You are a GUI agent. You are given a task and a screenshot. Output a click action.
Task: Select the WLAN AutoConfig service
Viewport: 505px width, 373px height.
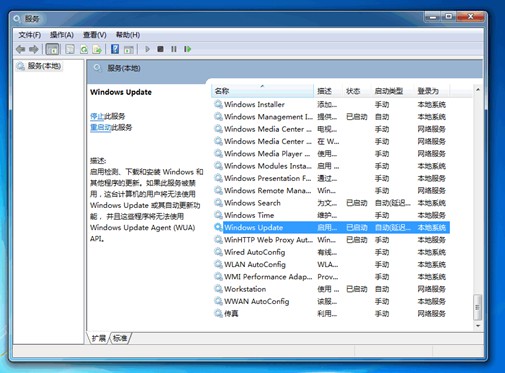(331, 264)
